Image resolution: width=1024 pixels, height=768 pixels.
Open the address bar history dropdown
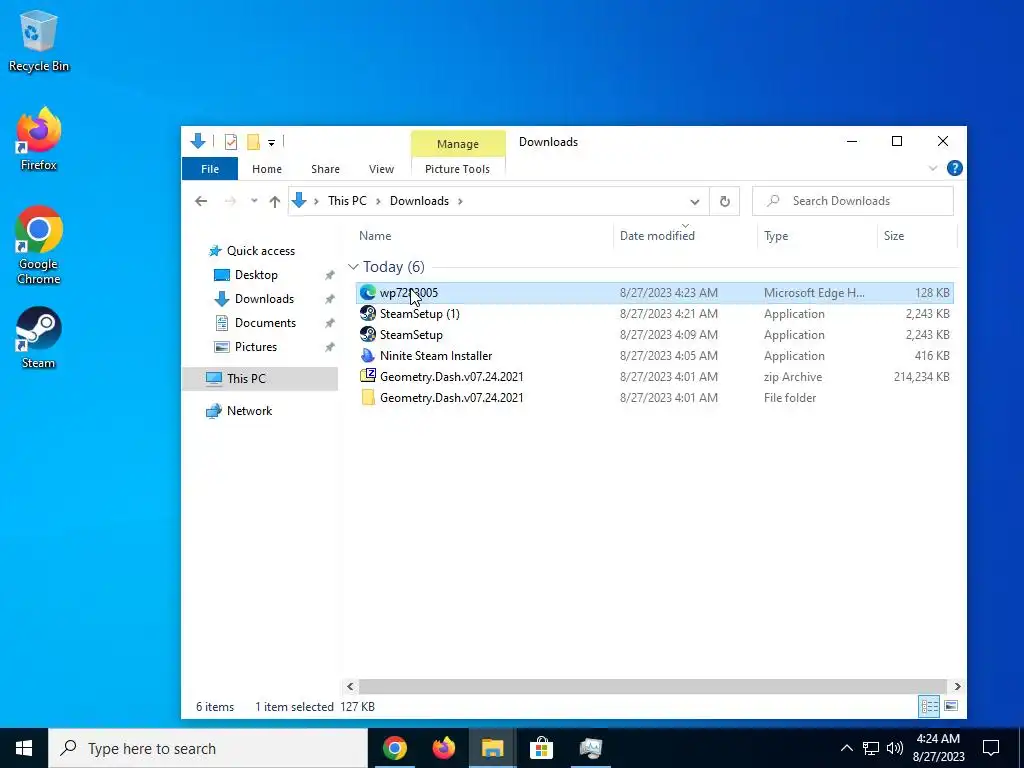[695, 201]
